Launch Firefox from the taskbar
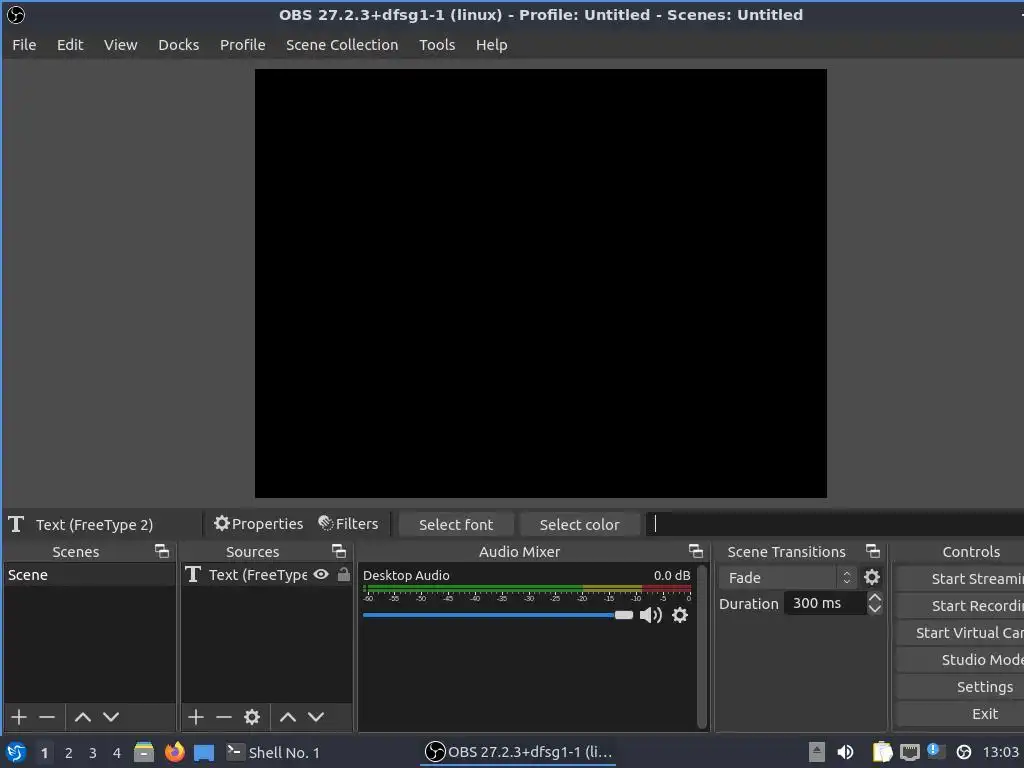Viewport: 1024px width, 768px height. click(x=174, y=752)
